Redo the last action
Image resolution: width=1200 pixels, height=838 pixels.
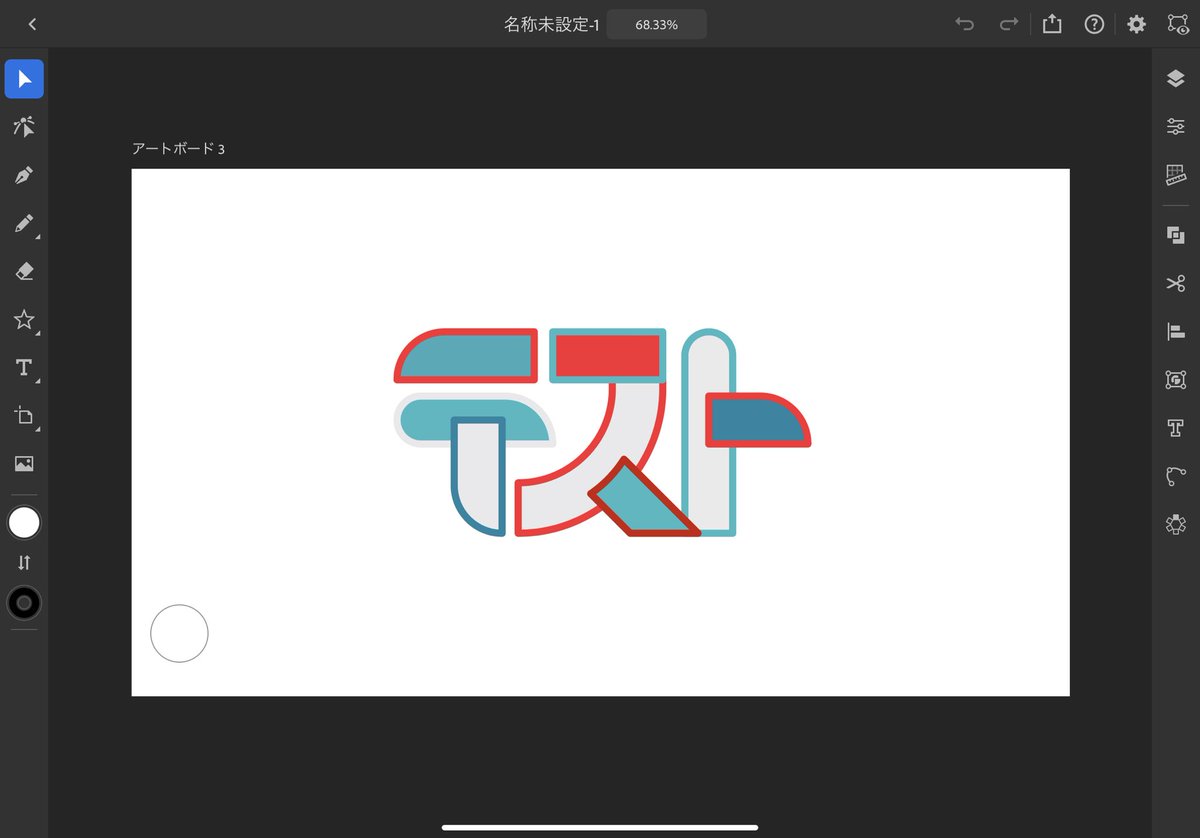(x=1009, y=24)
